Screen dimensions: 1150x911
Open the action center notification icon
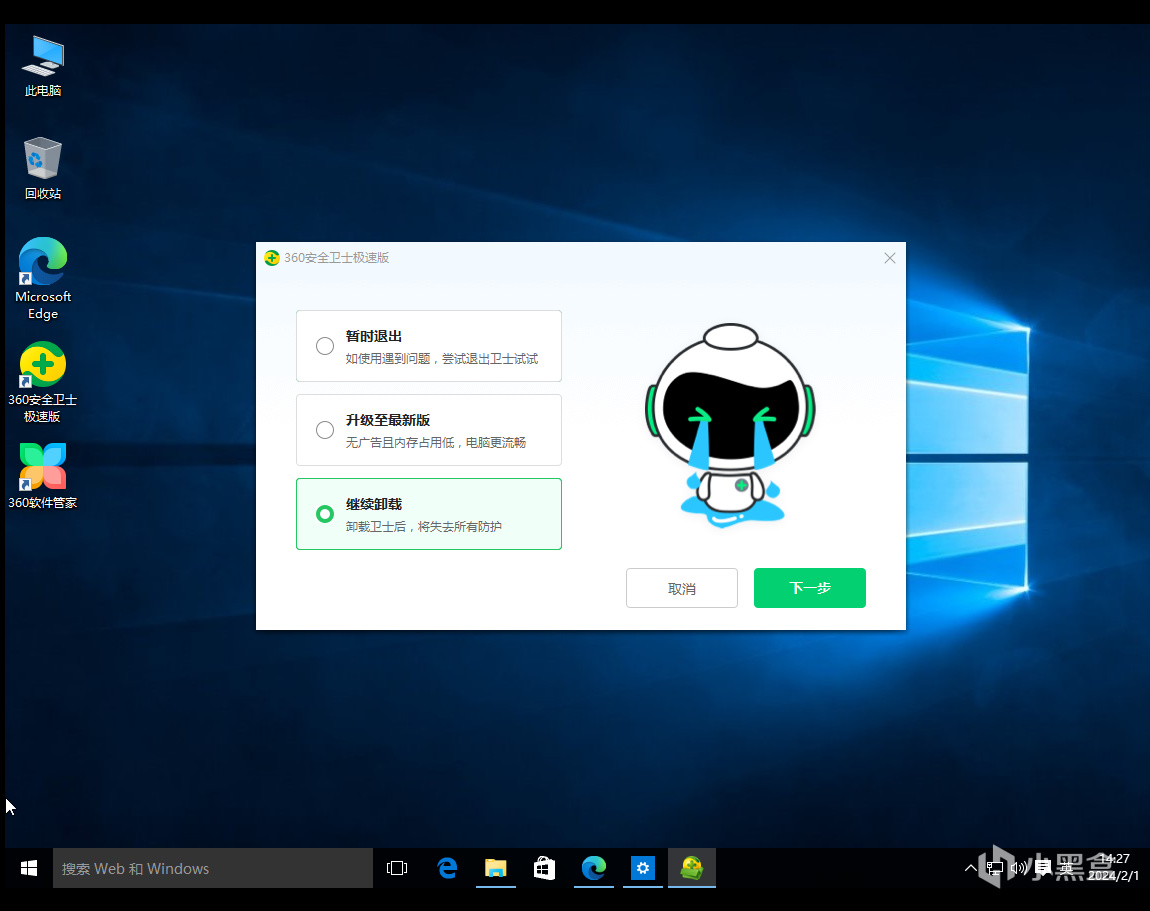pyautogui.click(x=1043, y=868)
